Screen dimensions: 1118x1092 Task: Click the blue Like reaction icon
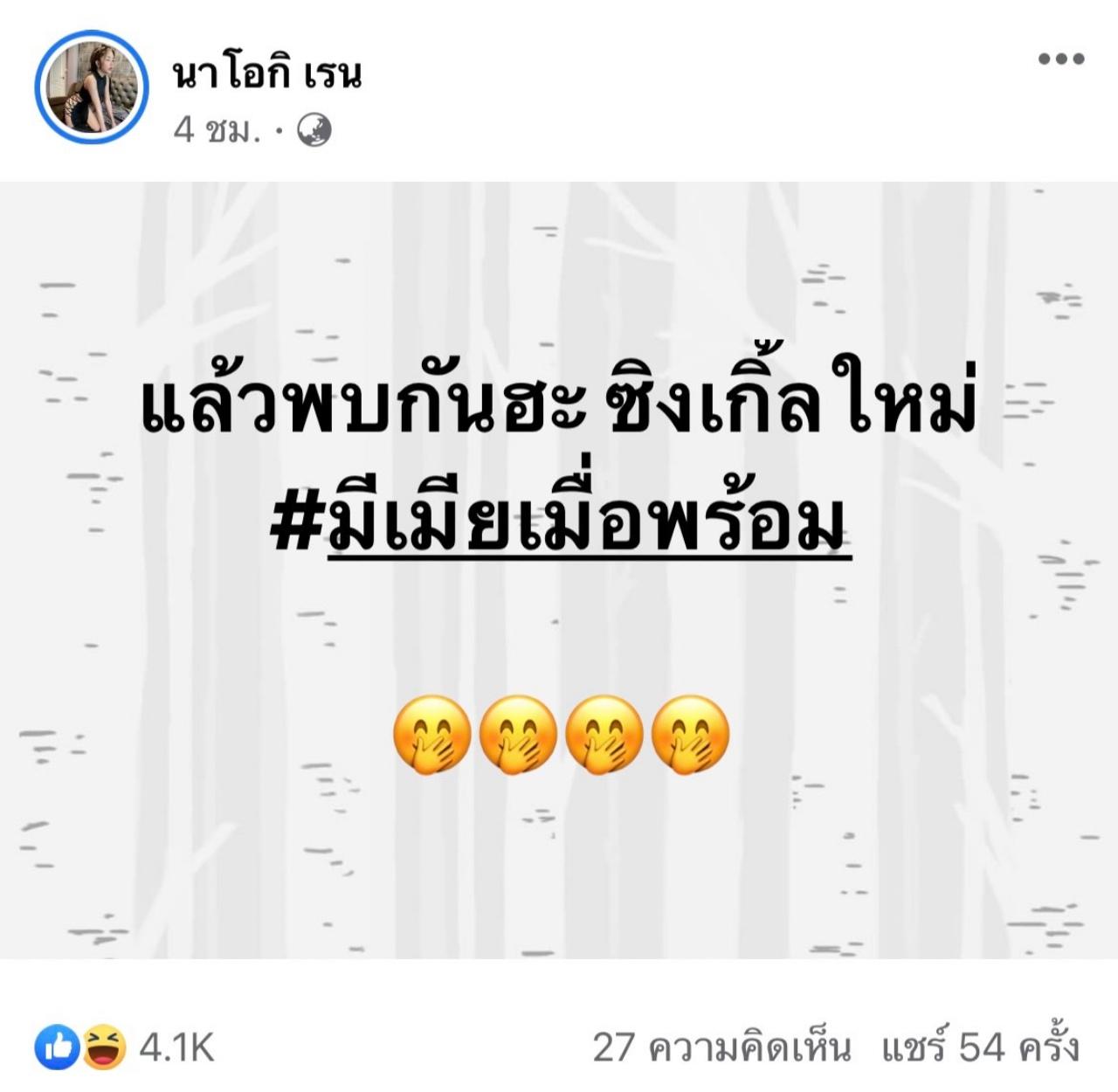tap(58, 1046)
